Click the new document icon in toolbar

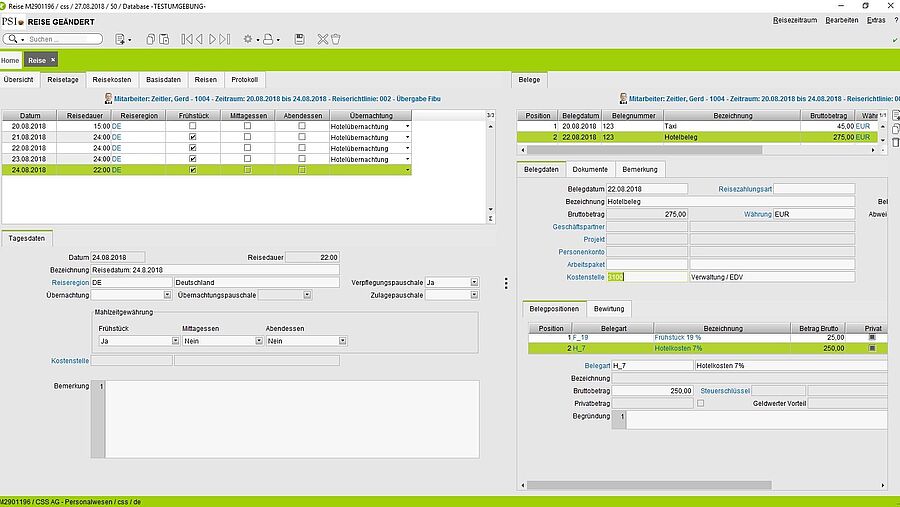[121, 39]
